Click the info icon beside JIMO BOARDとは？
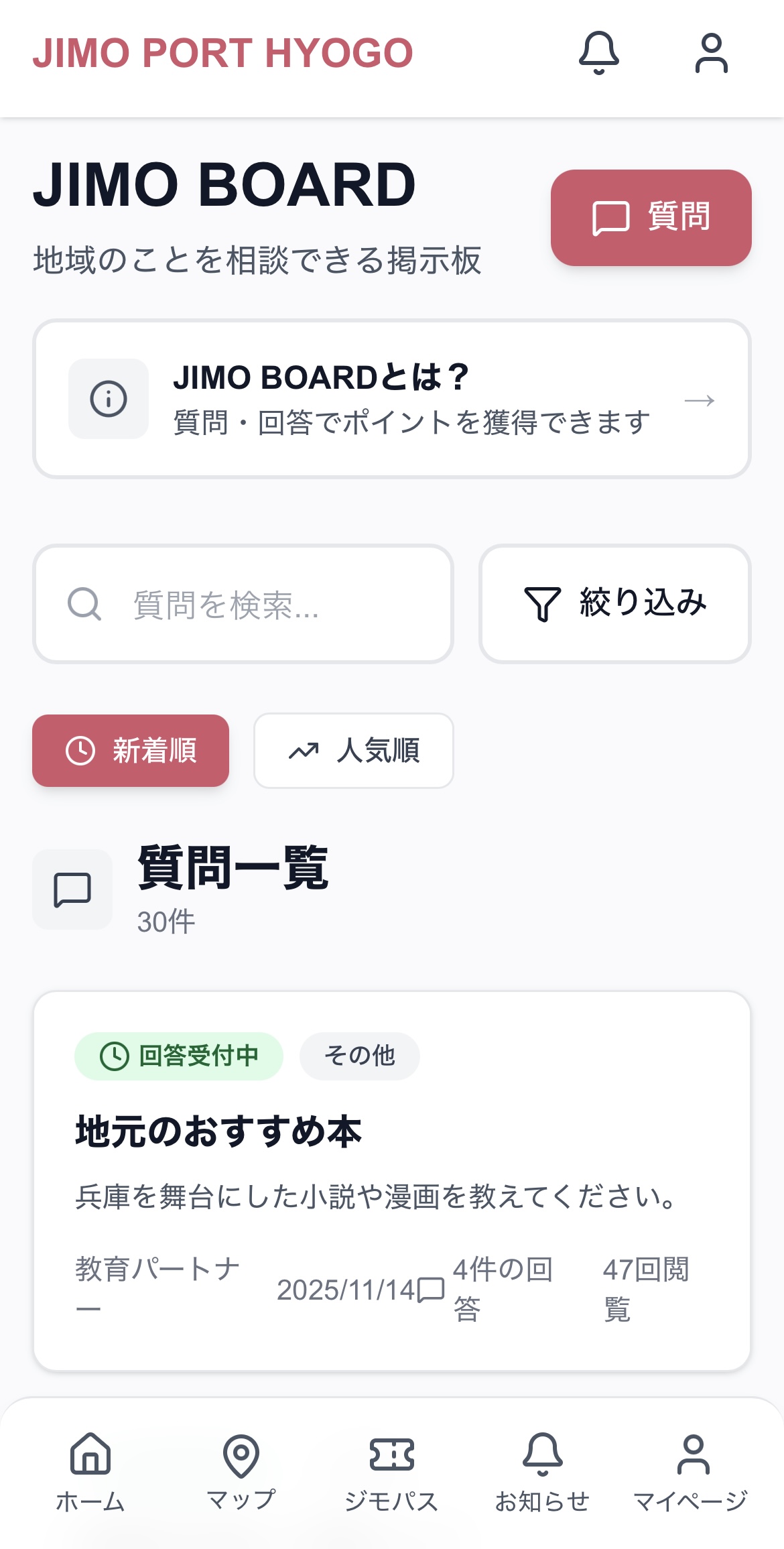The width and height of the screenshot is (784, 1549). pyautogui.click(x=109, y=399)
